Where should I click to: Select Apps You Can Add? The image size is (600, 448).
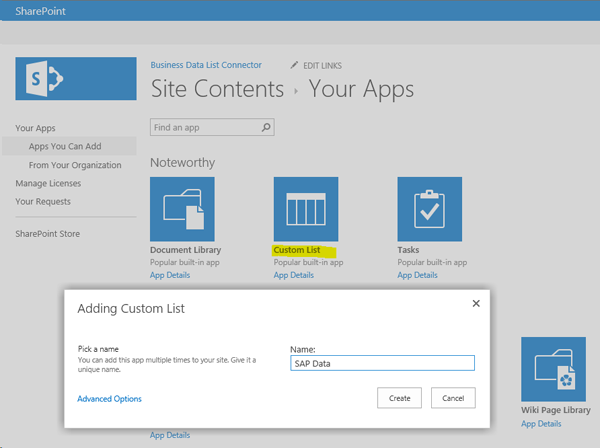point(66,146)
